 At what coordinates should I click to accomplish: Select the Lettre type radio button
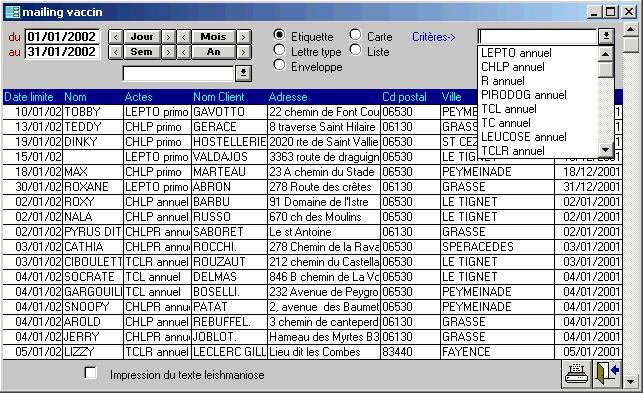point(279,50)
